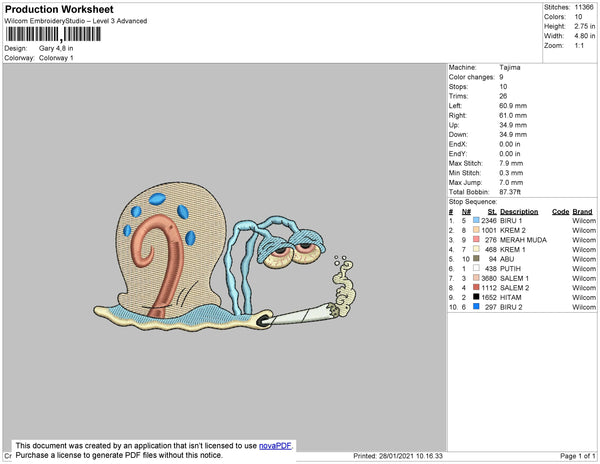
Task: Click the Stitches value 11366
Action: (x=584, y=7)
